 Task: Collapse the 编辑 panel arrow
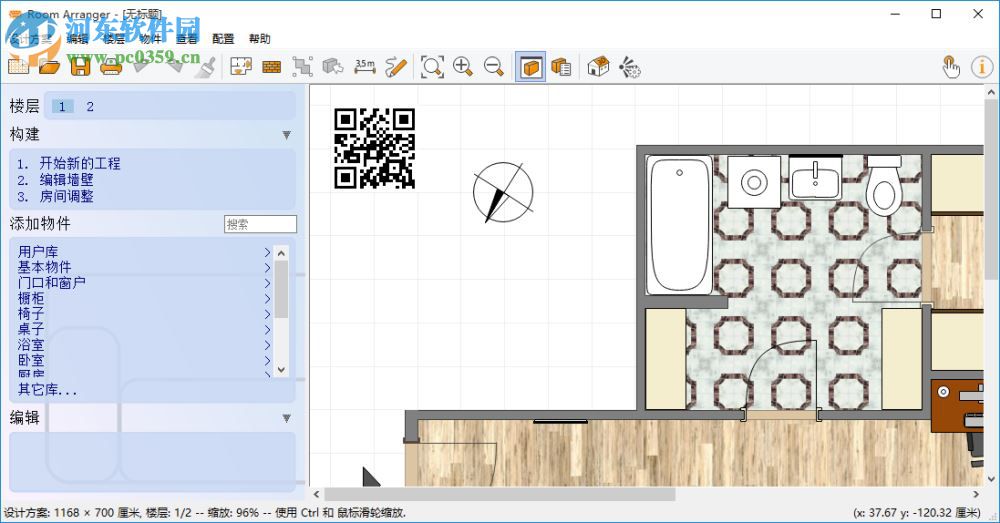tap(286, 418)
